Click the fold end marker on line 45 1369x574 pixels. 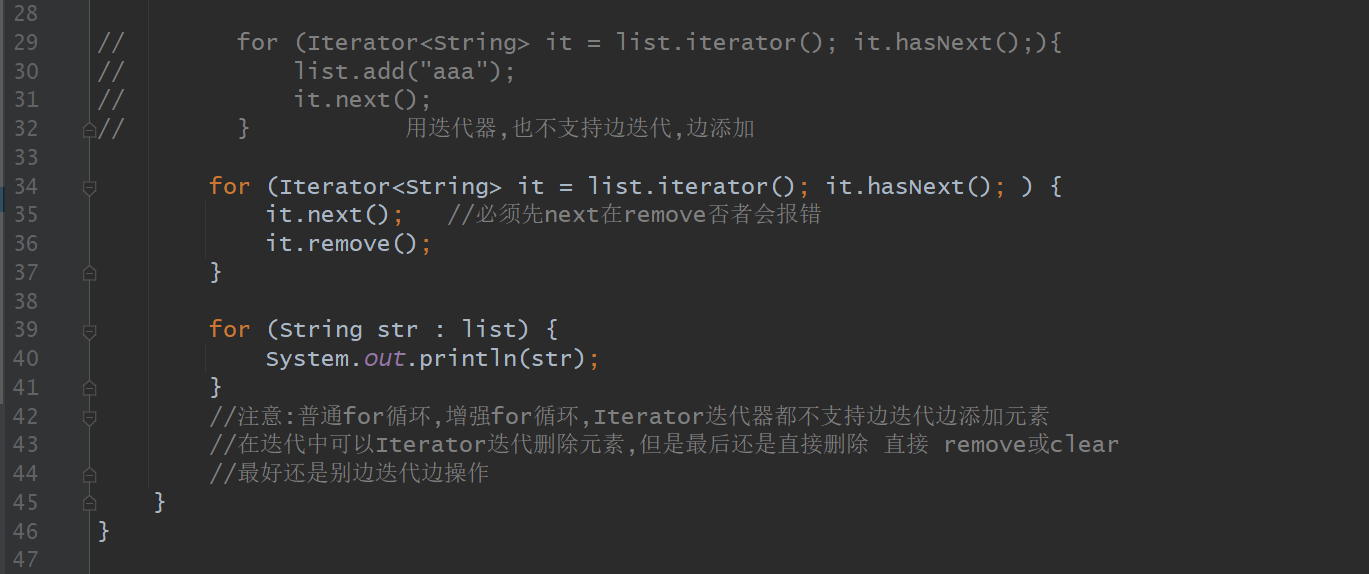coord(89,502)
